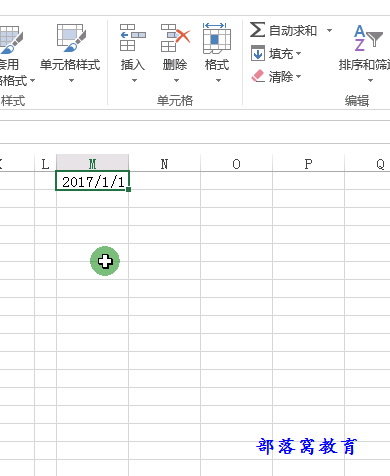Click the Format cells icon

pos(217,38)
